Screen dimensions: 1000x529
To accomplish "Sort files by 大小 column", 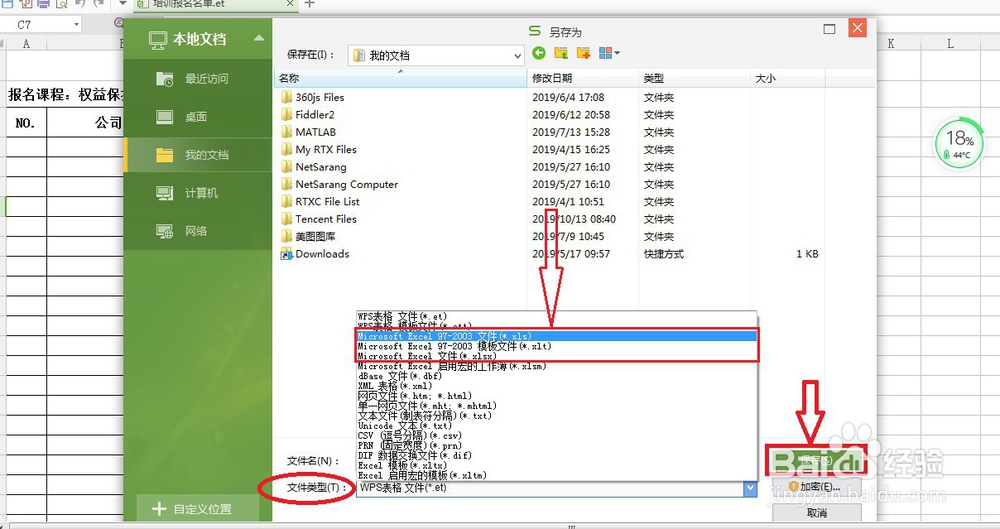I will tap(788, 78).
